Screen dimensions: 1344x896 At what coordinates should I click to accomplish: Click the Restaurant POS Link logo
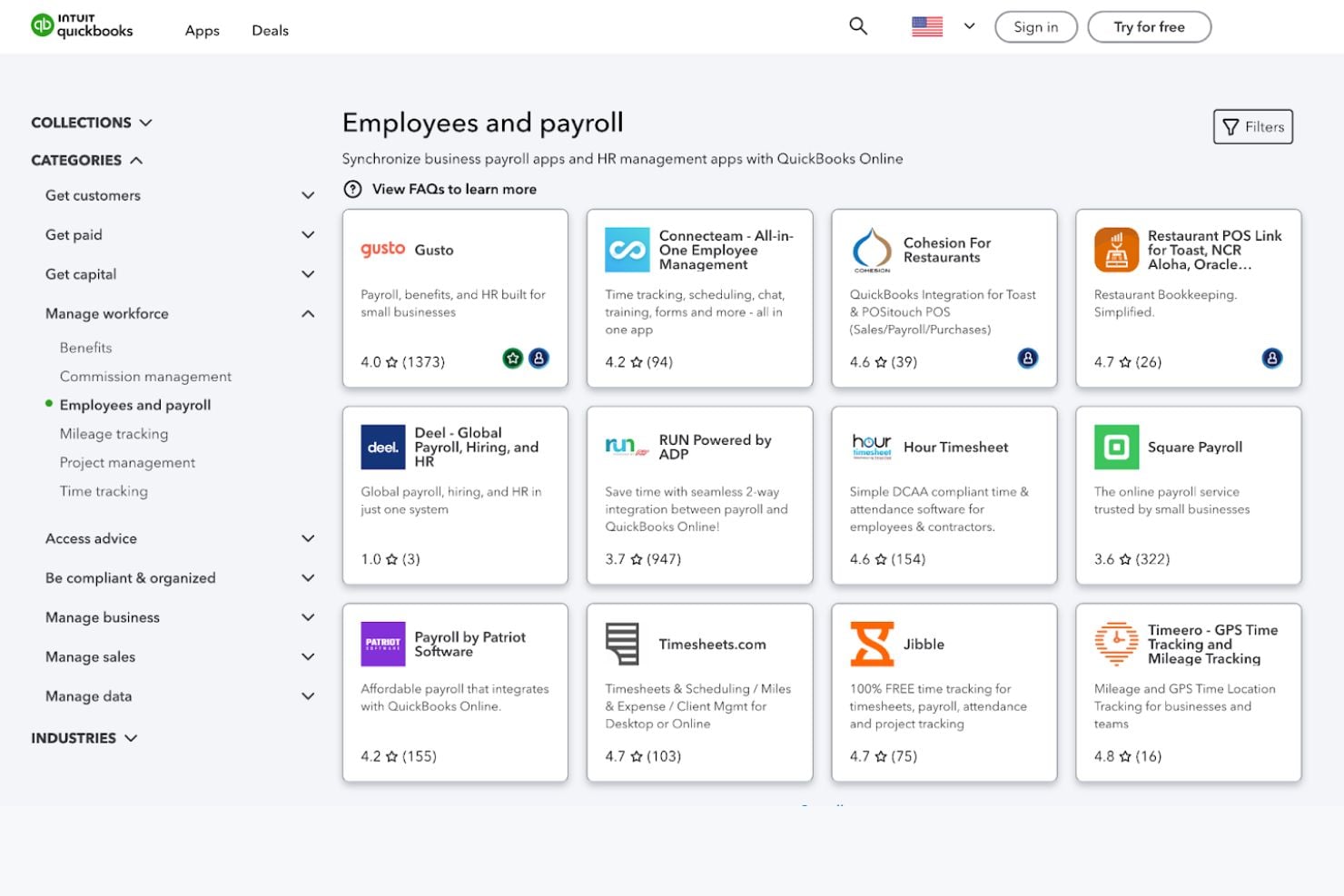click(1116, 250)
